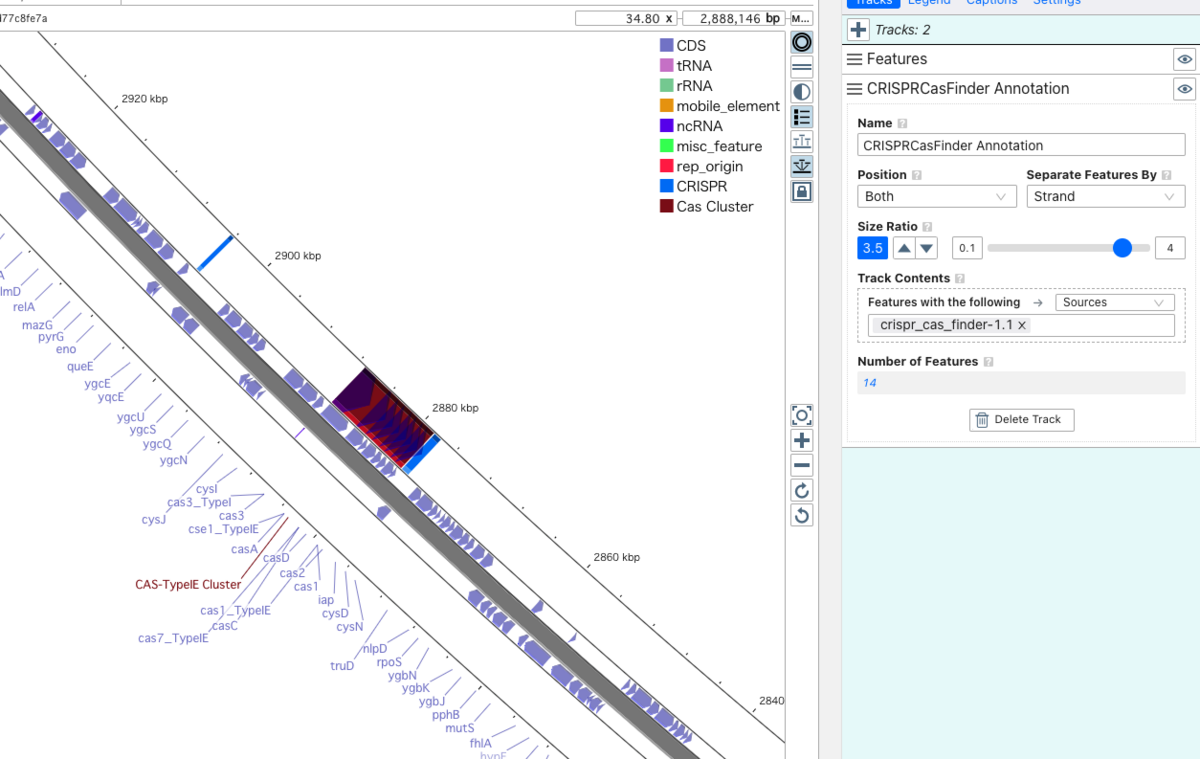This screenshot has height=759, width=1200.
Task: Click the centered anchor-style toolbar icon
Action: point(801,166)
